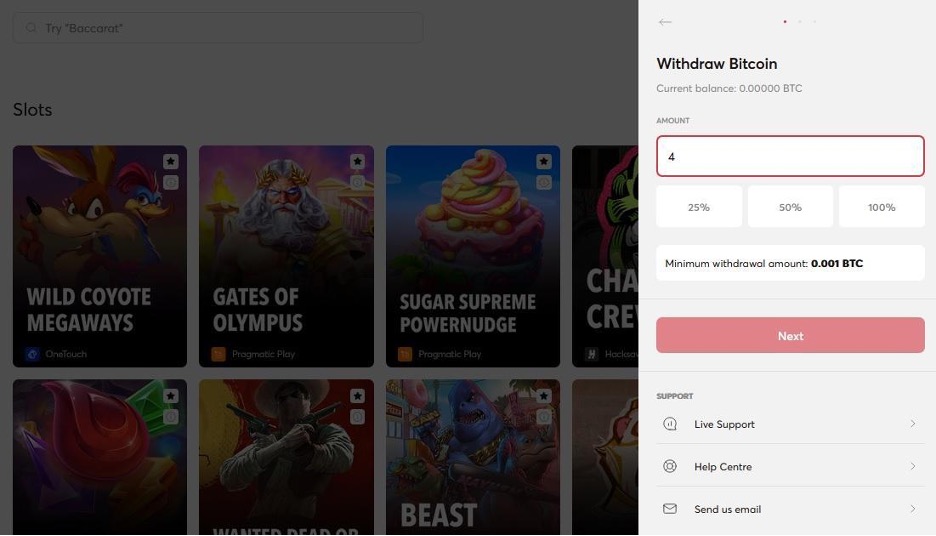Viewport: 936px width, 536px height.
Task: Click the Hacksaw provider icon
Action: [592, 354]
